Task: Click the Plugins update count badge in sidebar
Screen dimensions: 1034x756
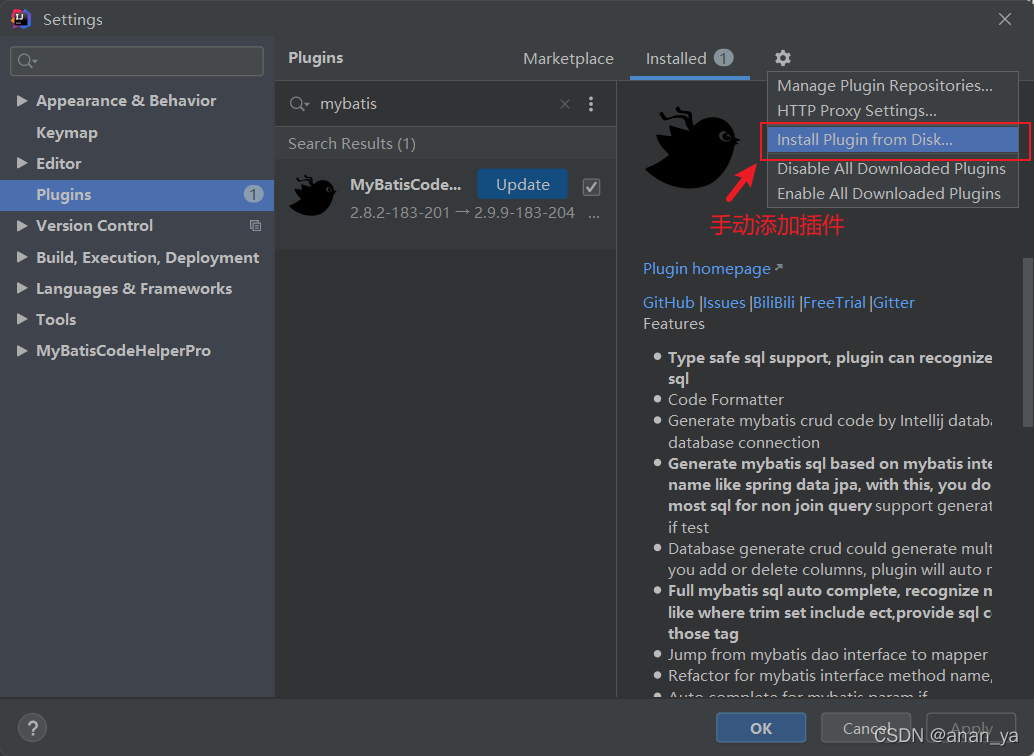Action: (253, 194)
